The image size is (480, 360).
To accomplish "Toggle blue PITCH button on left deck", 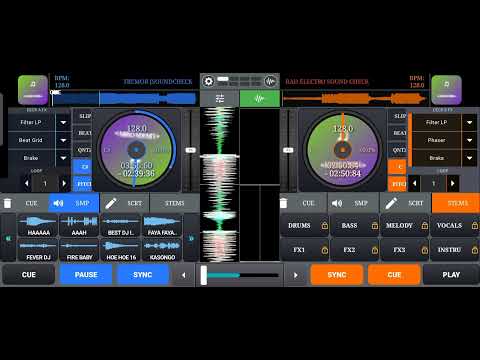I will coord(83,184).
